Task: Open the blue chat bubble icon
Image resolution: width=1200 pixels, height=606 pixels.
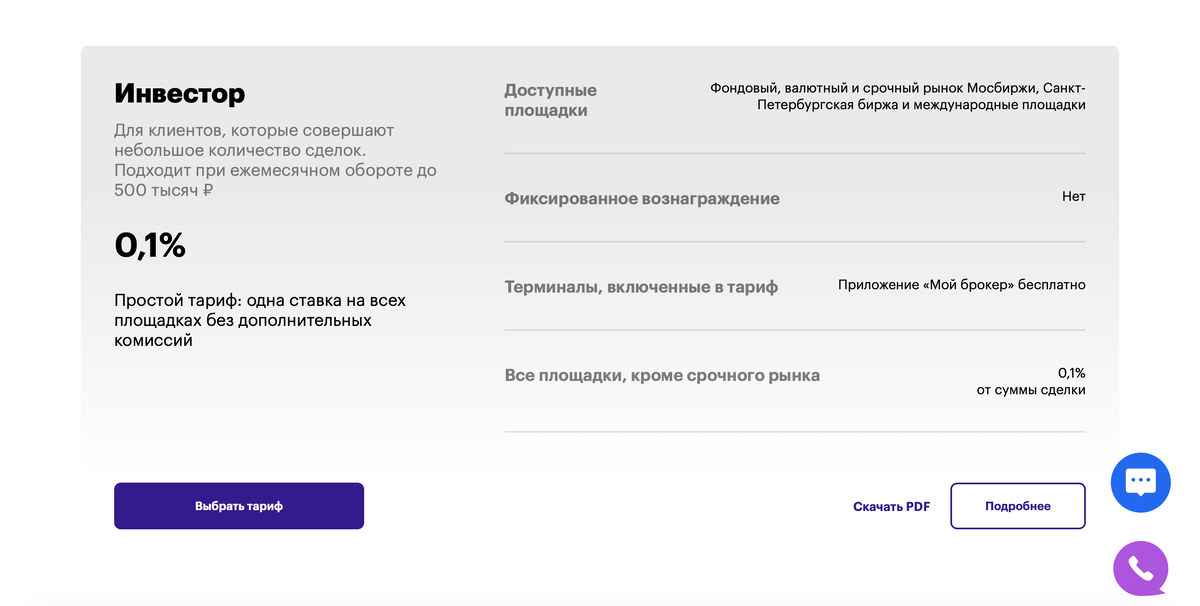Action: (x=1140, y=483)
